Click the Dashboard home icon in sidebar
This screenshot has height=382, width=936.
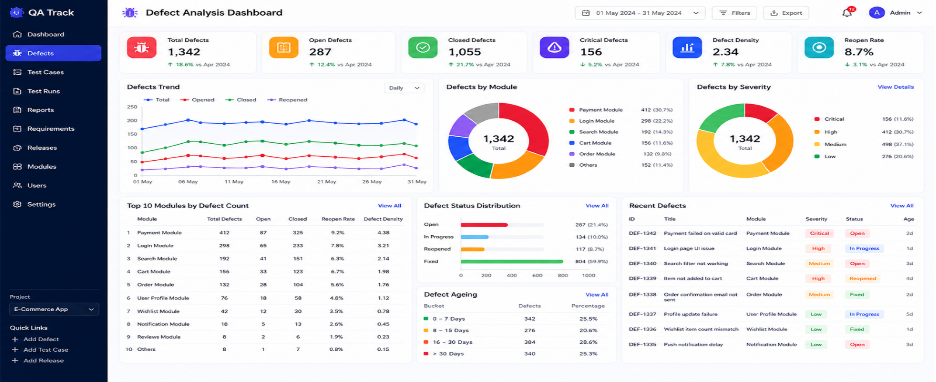pyautogui.click(x=17, y=35)
